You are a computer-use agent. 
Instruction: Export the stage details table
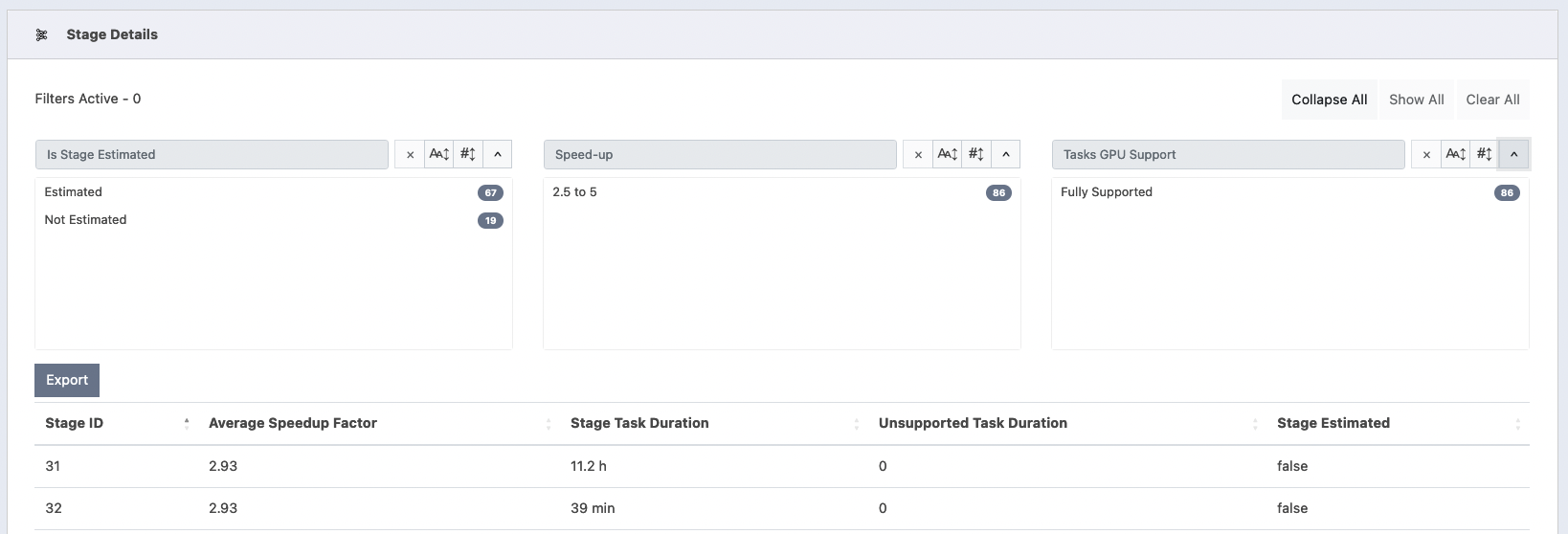click(67, 380)
